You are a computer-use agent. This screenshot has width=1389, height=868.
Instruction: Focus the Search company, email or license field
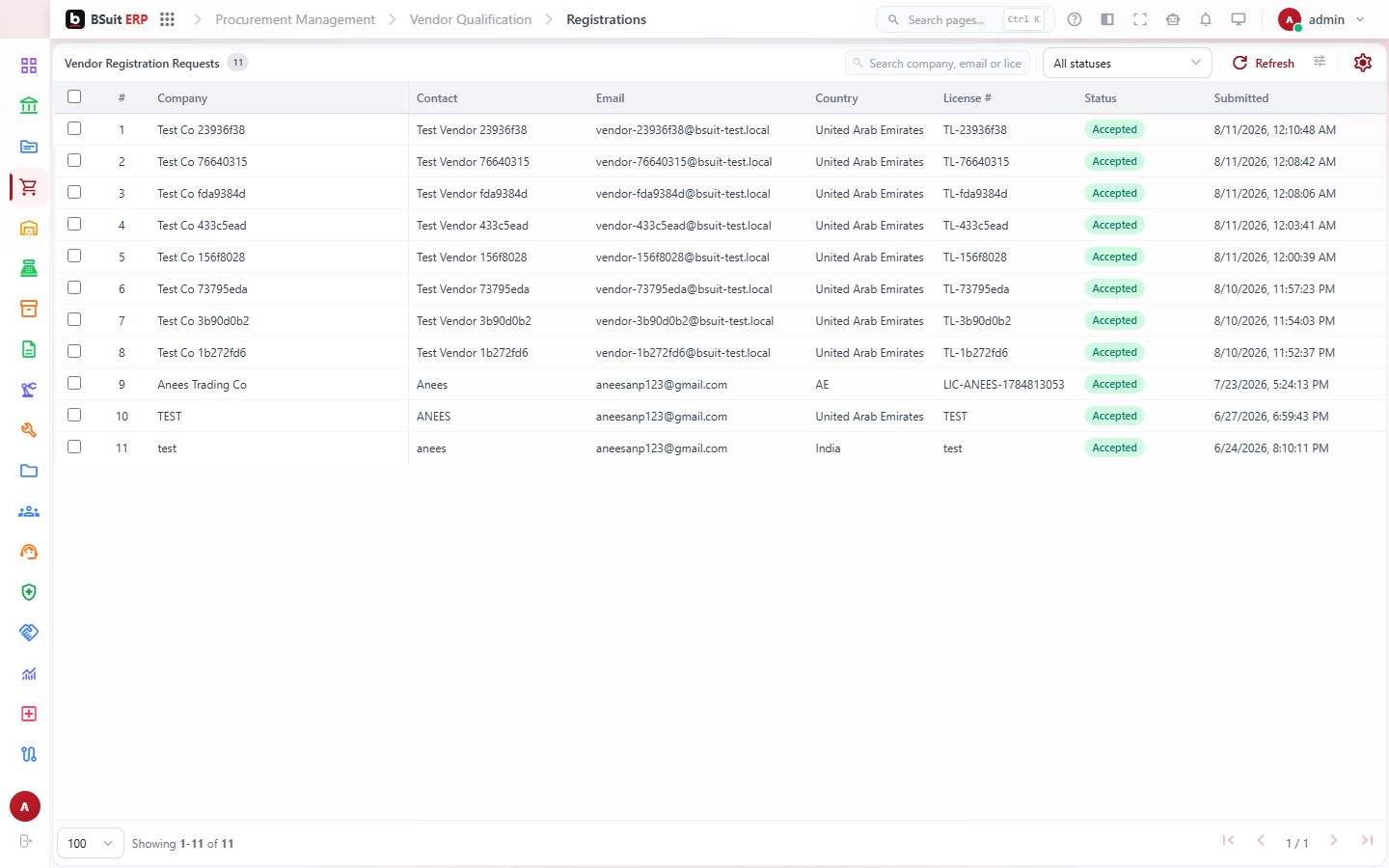point(938,63)
